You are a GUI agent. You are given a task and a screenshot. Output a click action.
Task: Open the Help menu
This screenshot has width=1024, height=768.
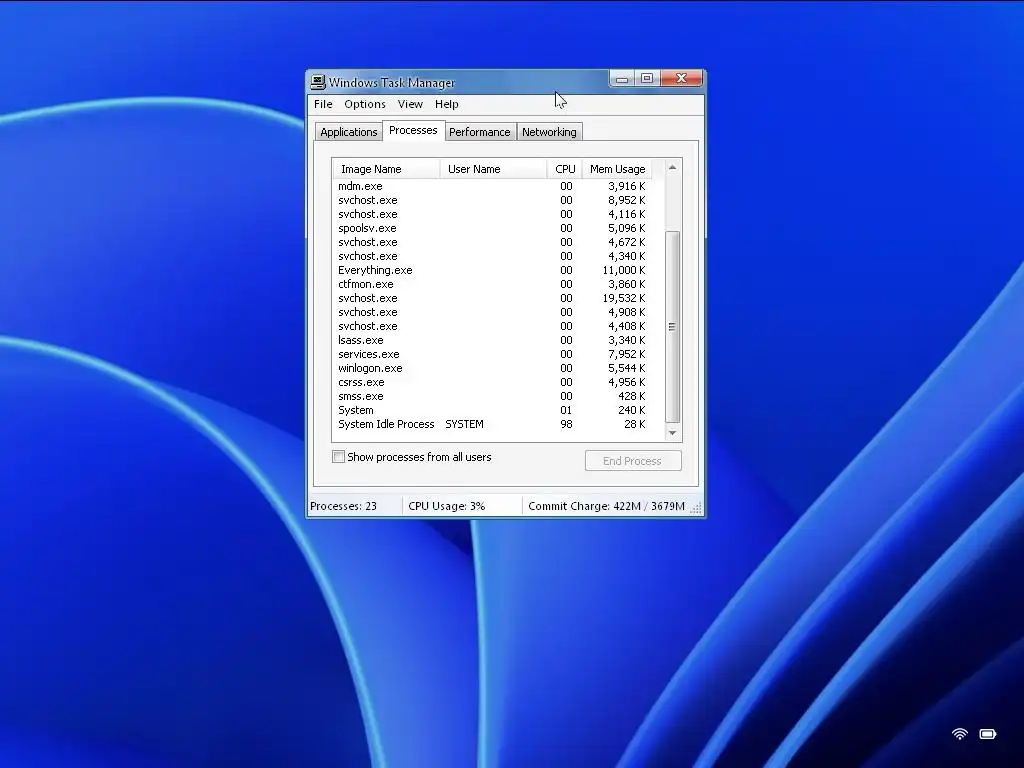point(447,104)
